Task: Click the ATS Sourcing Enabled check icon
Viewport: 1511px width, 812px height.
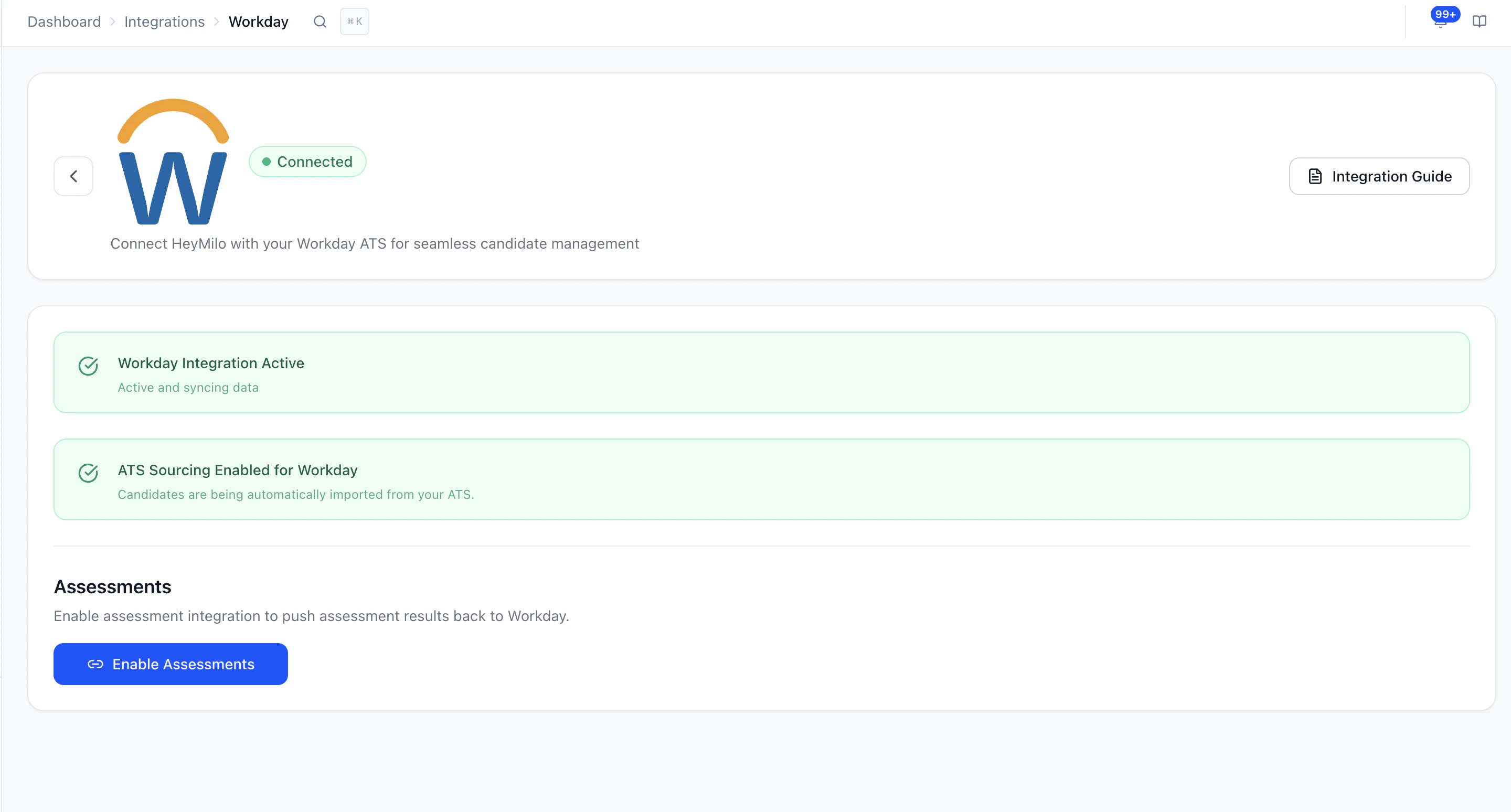Action: coord(88,473)
